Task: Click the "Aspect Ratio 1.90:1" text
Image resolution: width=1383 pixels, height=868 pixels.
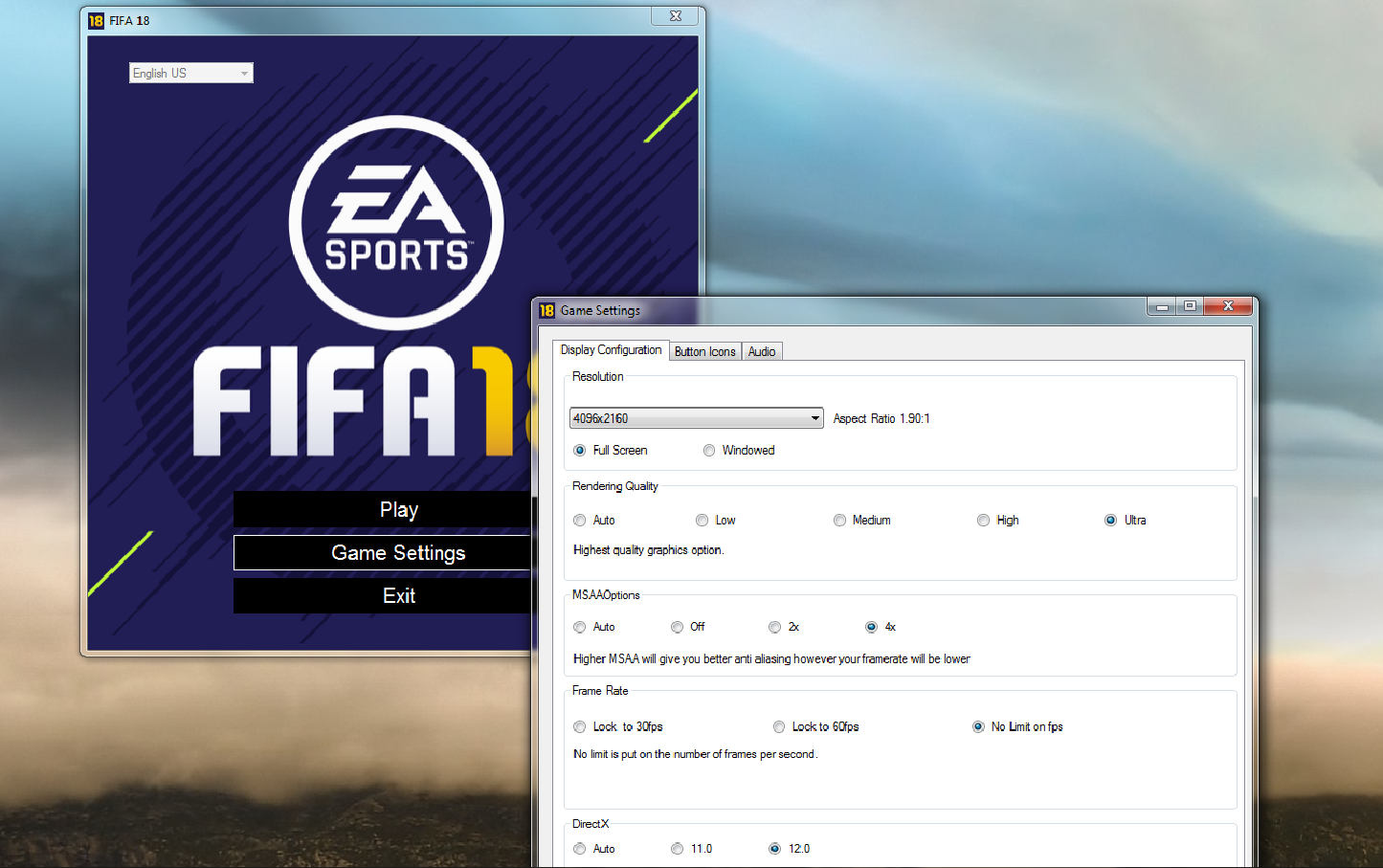Action: [881, 418]
